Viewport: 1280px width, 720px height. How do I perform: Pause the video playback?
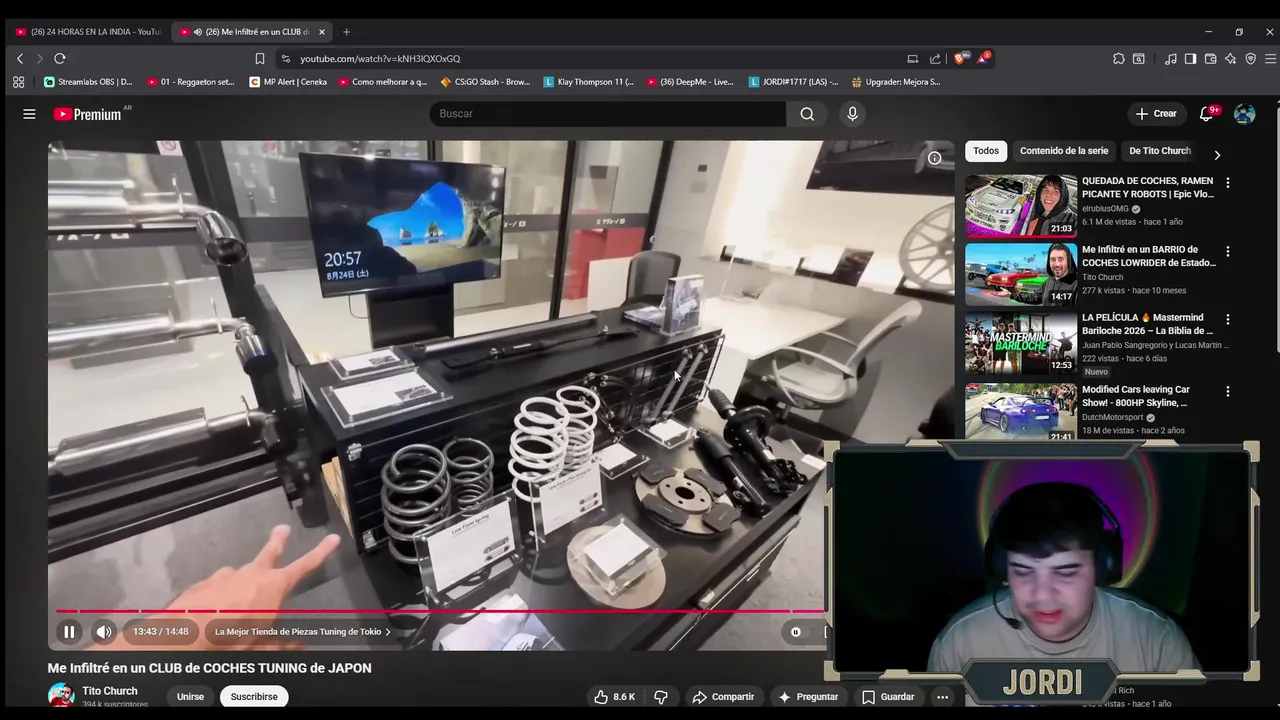[69, 632]
